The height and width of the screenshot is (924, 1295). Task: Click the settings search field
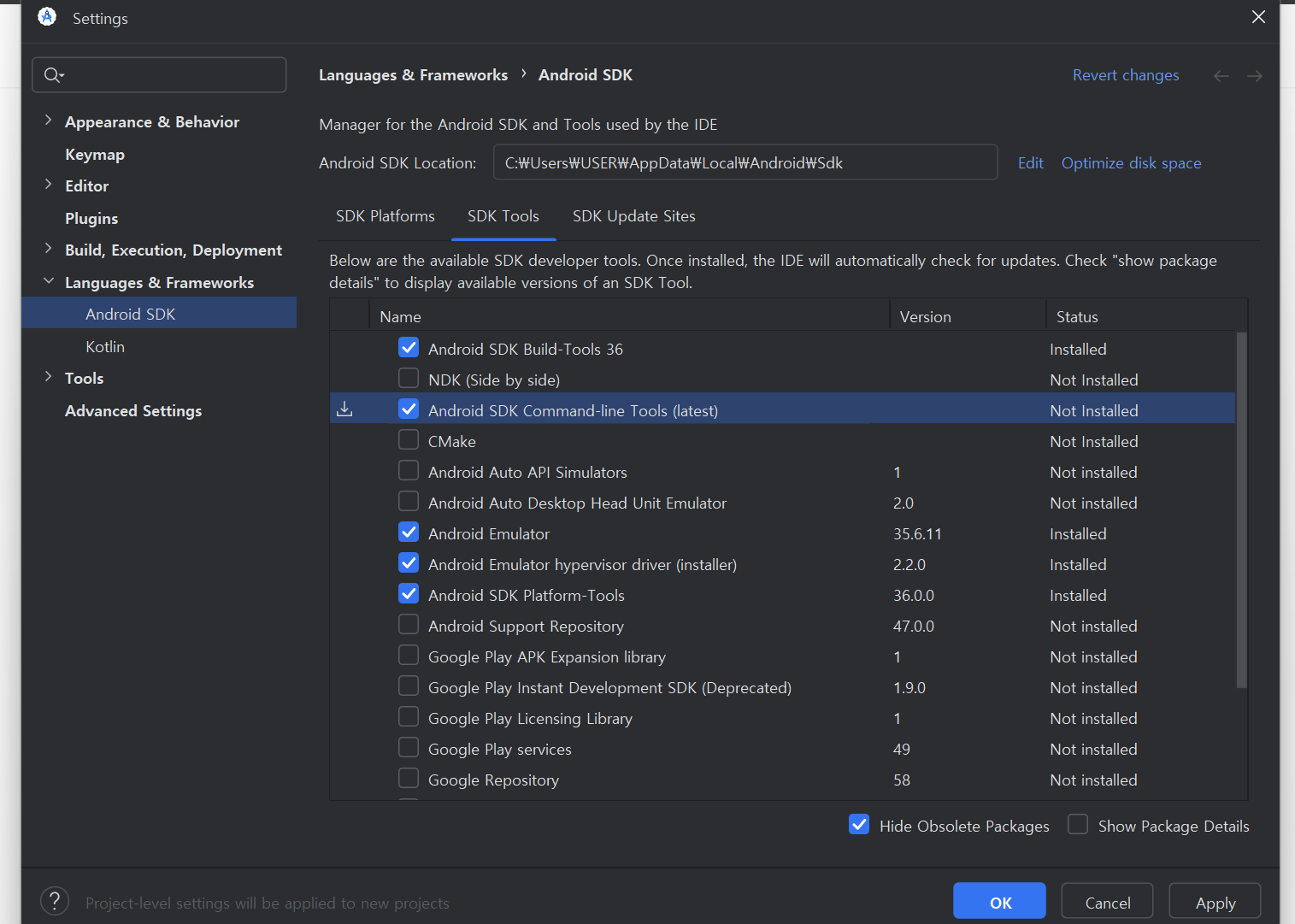(x=159, y=75)
